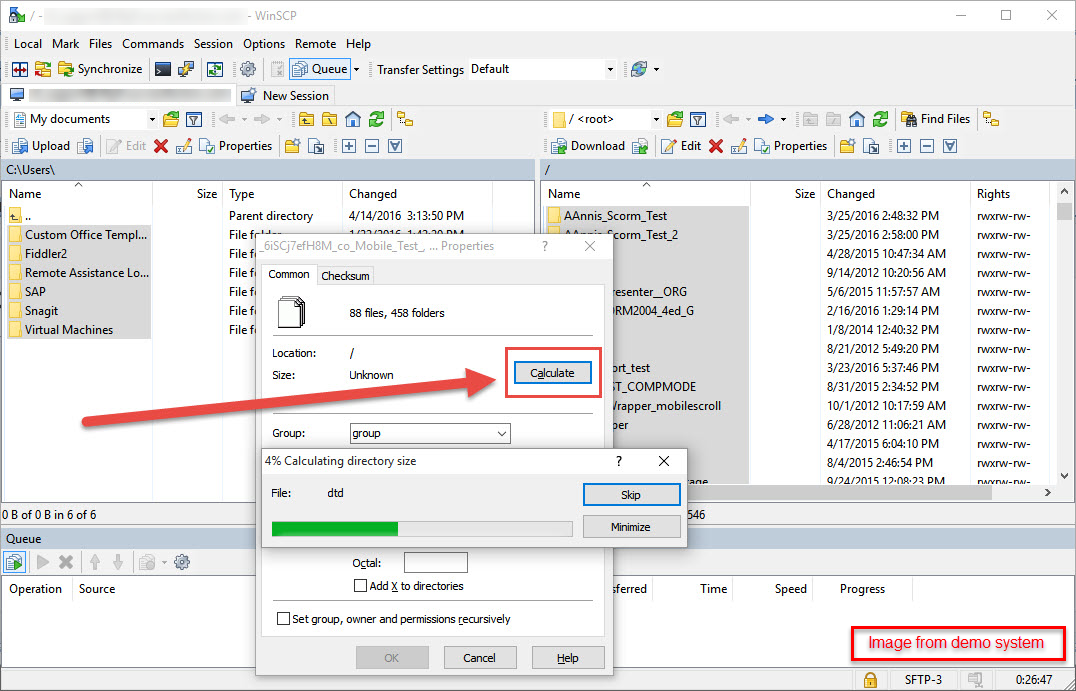Click open directory icon in remote panel

click(x=675, y=119)
